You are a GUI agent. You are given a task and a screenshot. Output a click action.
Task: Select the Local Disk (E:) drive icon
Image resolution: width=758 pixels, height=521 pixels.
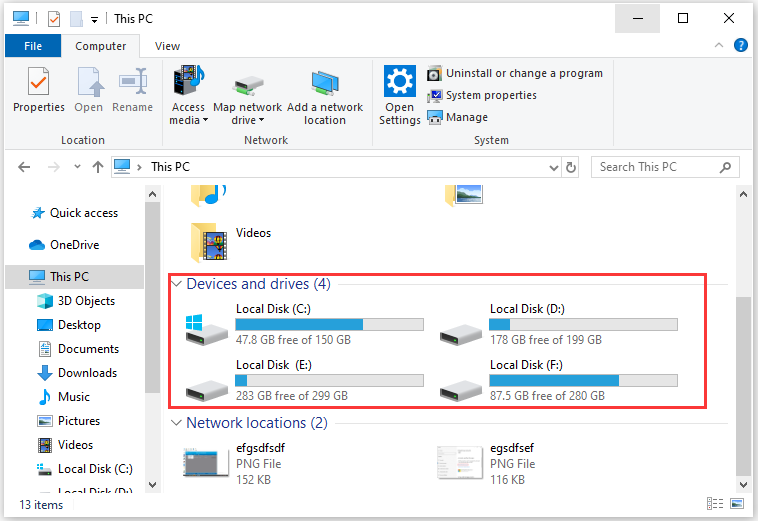click(x=206, y=390)
